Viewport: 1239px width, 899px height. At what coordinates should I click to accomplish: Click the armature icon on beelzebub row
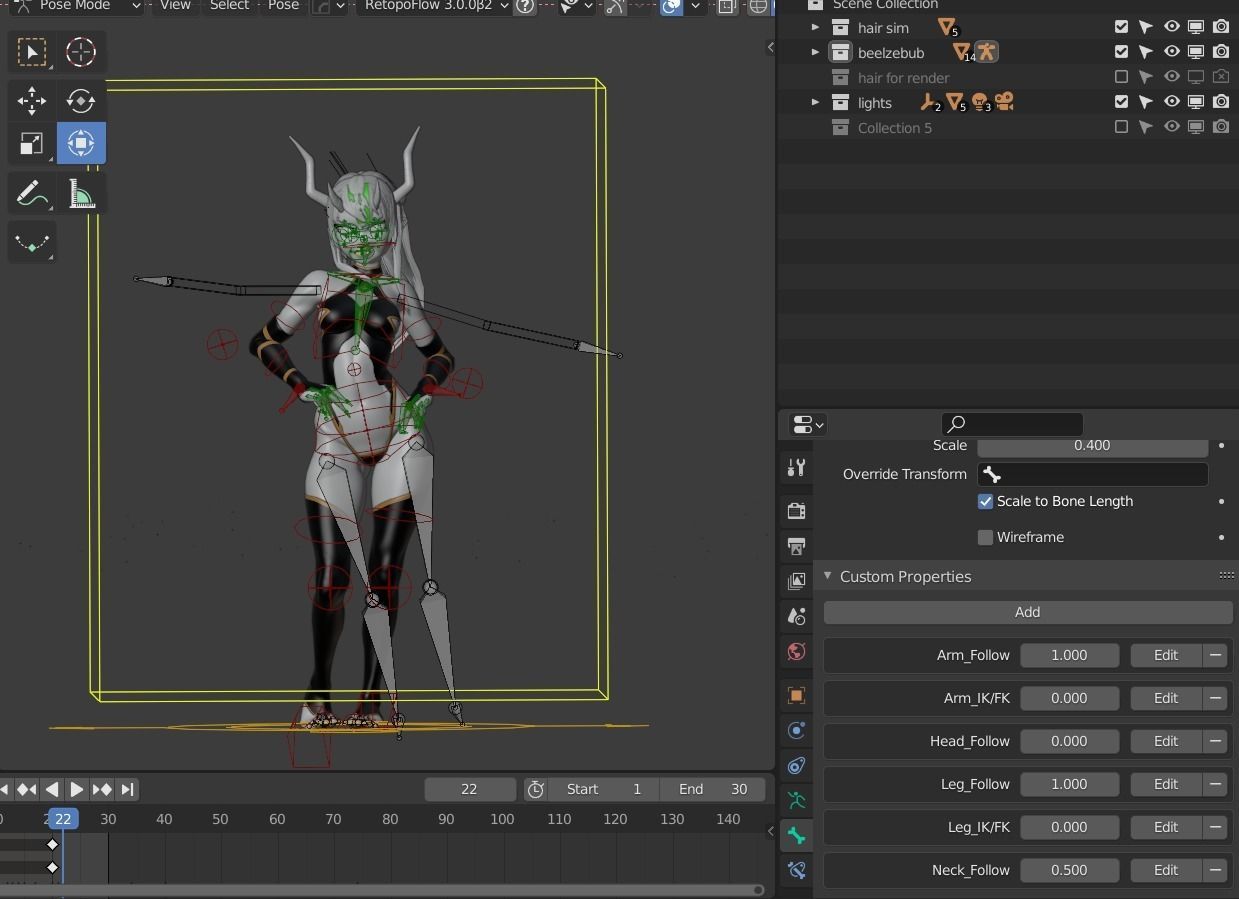pyautogui.click(x=986, y=52)
